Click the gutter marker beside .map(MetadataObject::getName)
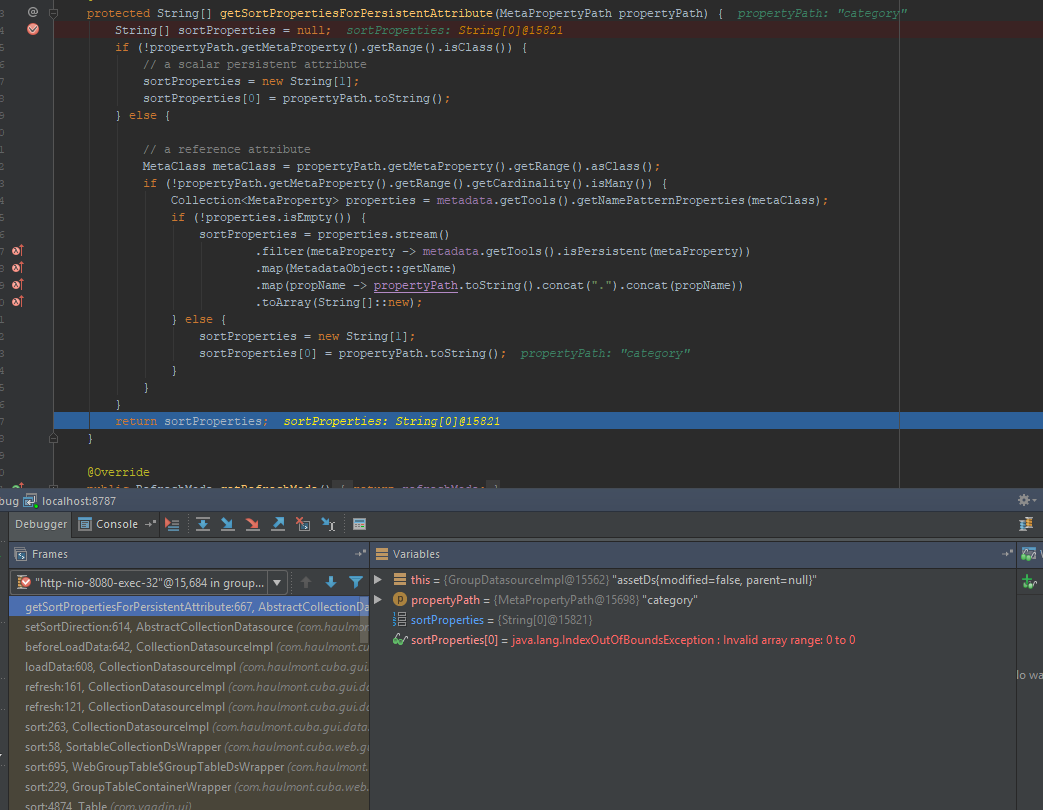Screen dimensions: 1043x810 click(x=18, y=267)
